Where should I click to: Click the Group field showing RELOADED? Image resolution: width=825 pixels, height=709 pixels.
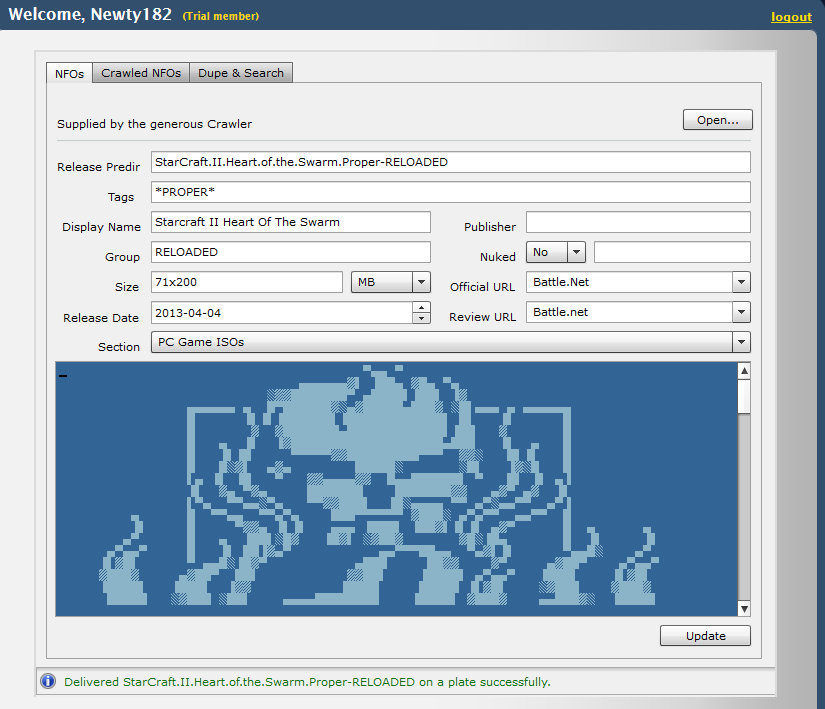point(290,252)
